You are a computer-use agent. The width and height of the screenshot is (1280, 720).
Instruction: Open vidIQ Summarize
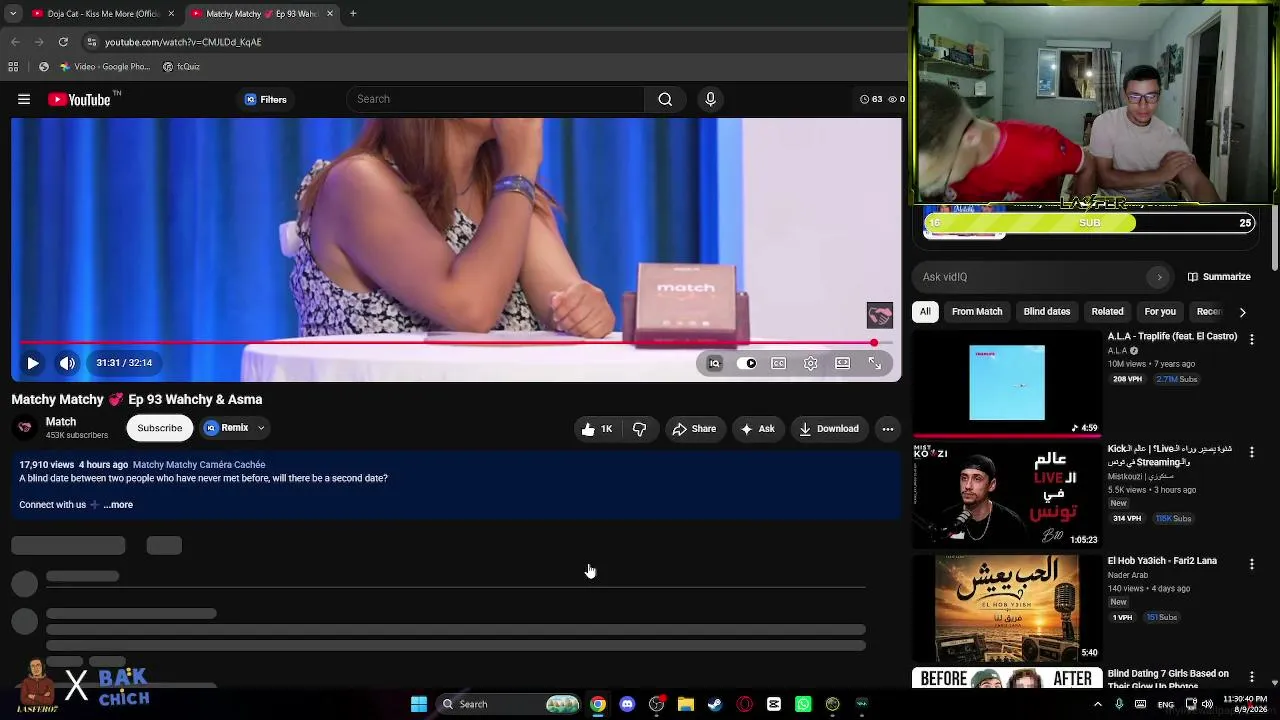coord(1219,277)
